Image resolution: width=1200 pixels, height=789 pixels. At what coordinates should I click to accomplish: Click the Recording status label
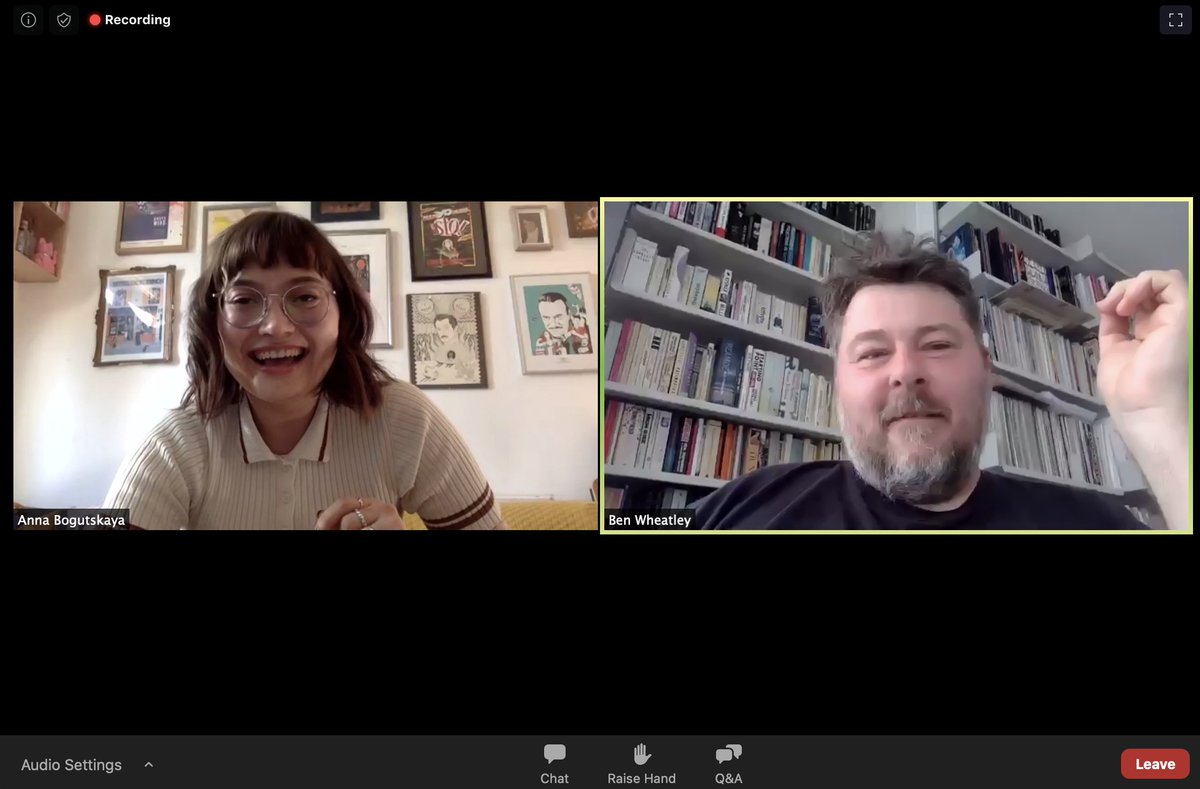(138, 19)
